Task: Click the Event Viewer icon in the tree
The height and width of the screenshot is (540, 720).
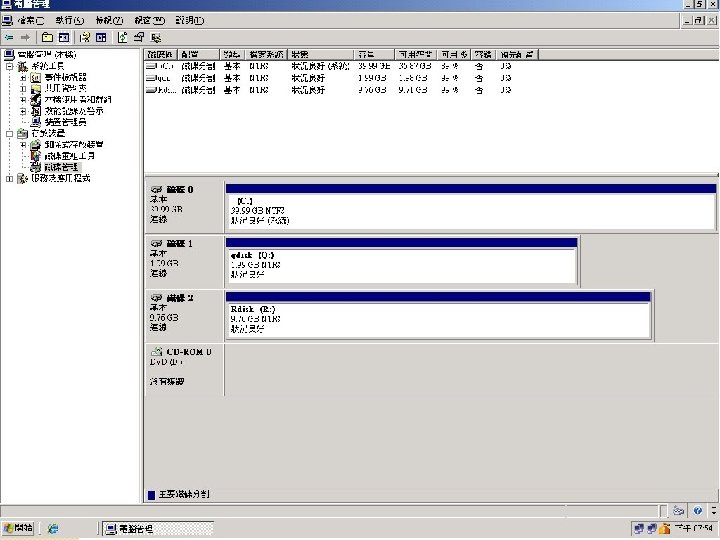Action: pyautogui.click(x=36, y=77)
